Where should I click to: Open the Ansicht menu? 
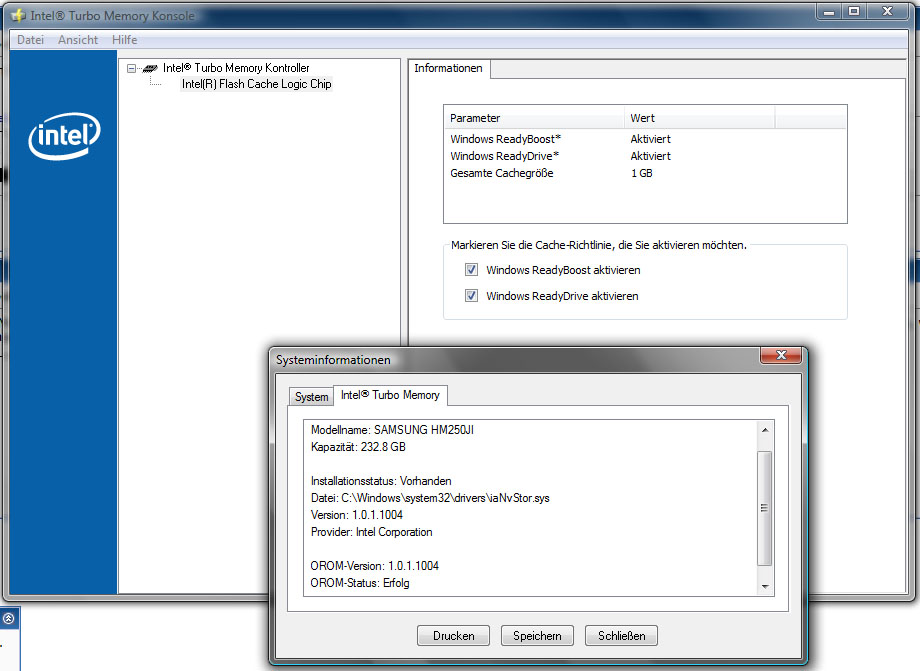point(78,40)
